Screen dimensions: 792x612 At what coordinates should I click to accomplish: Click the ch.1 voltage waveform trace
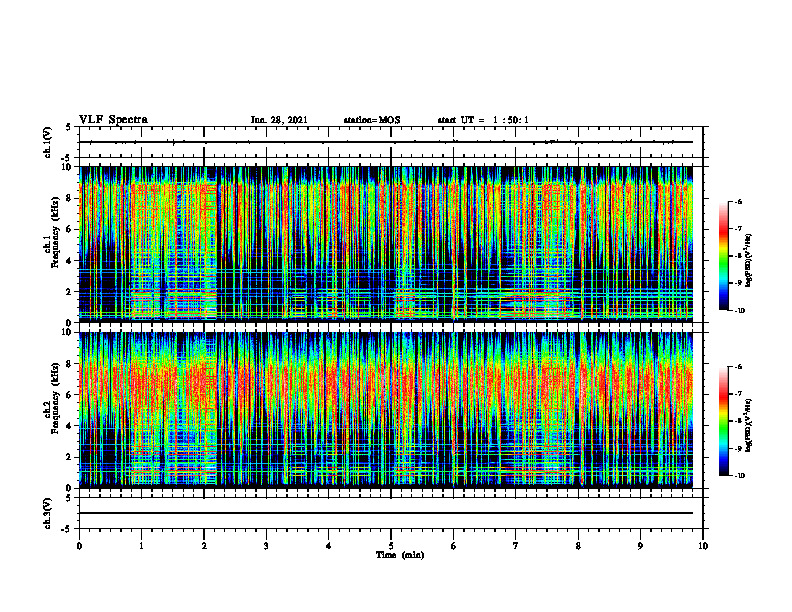tap(386, 142)
